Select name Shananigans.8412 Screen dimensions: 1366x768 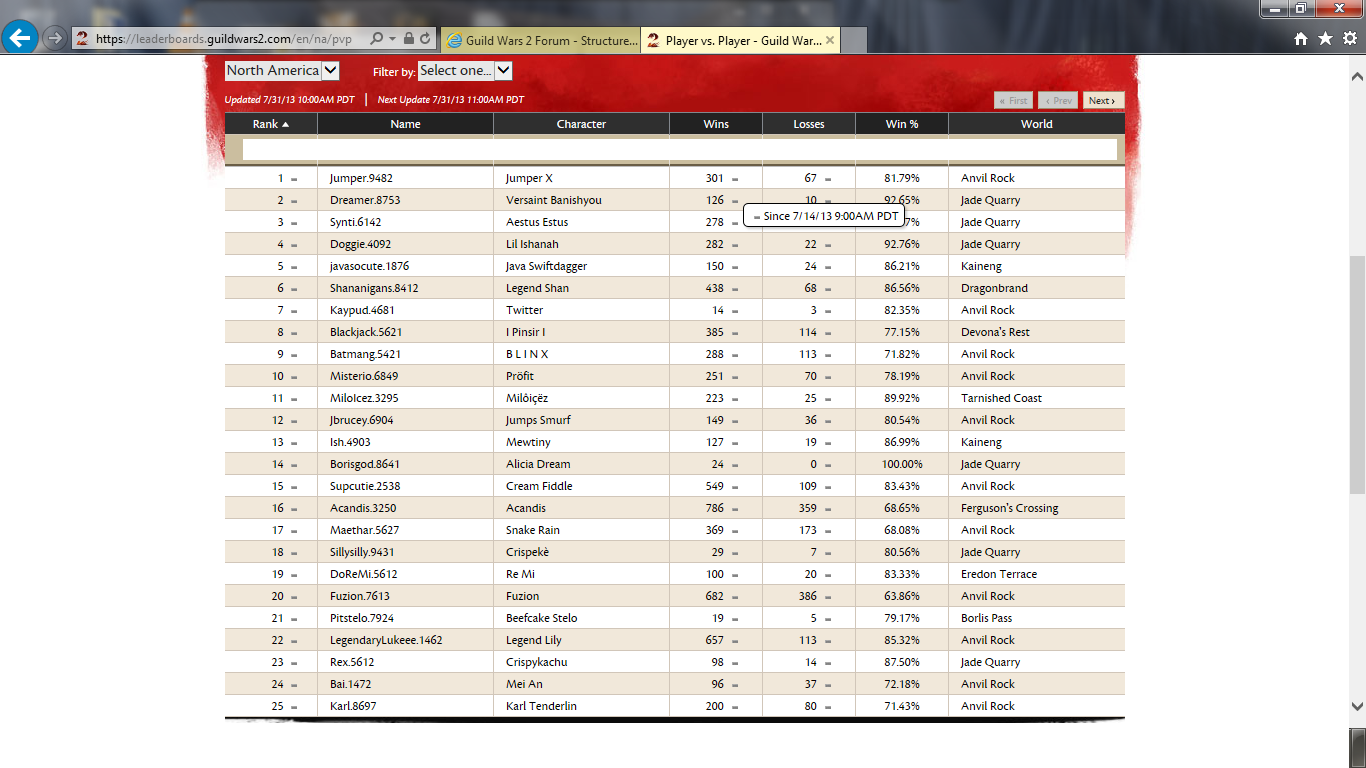pos(374,288)
